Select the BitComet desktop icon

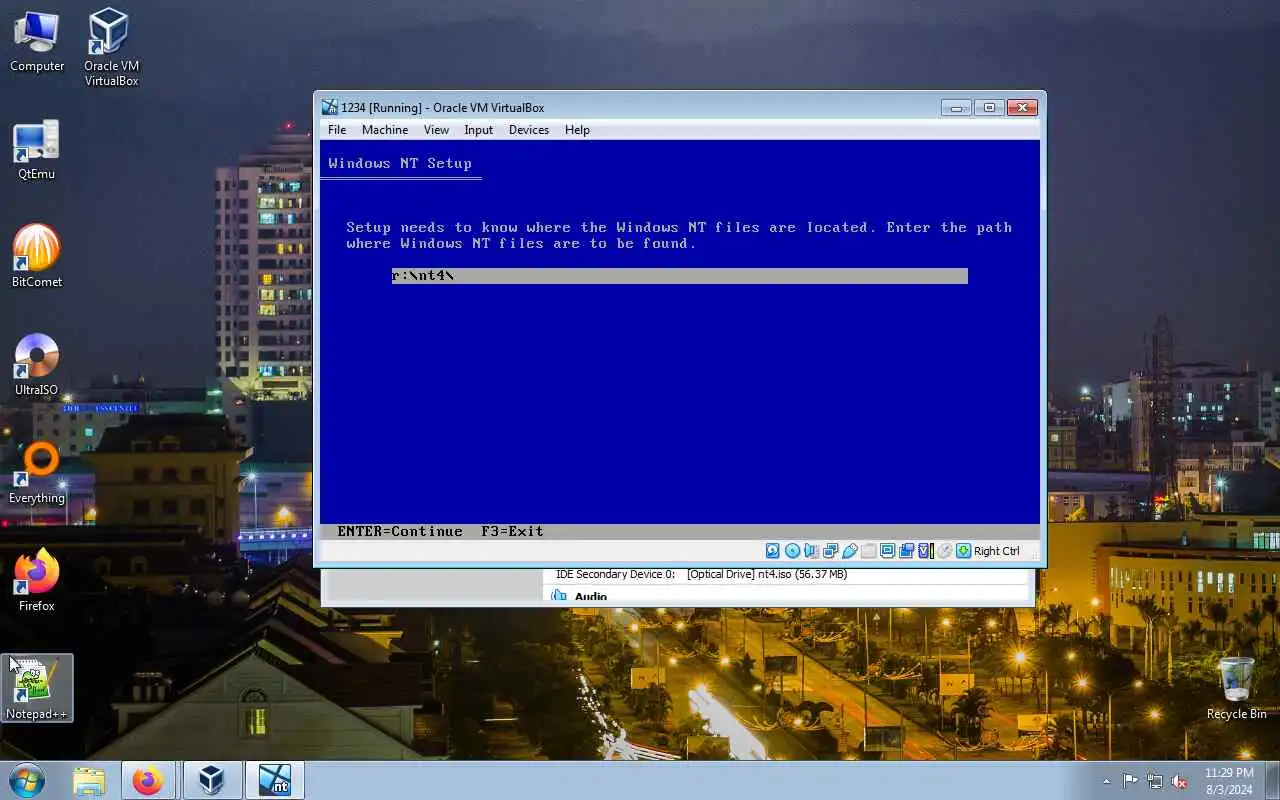click(37, 257)
